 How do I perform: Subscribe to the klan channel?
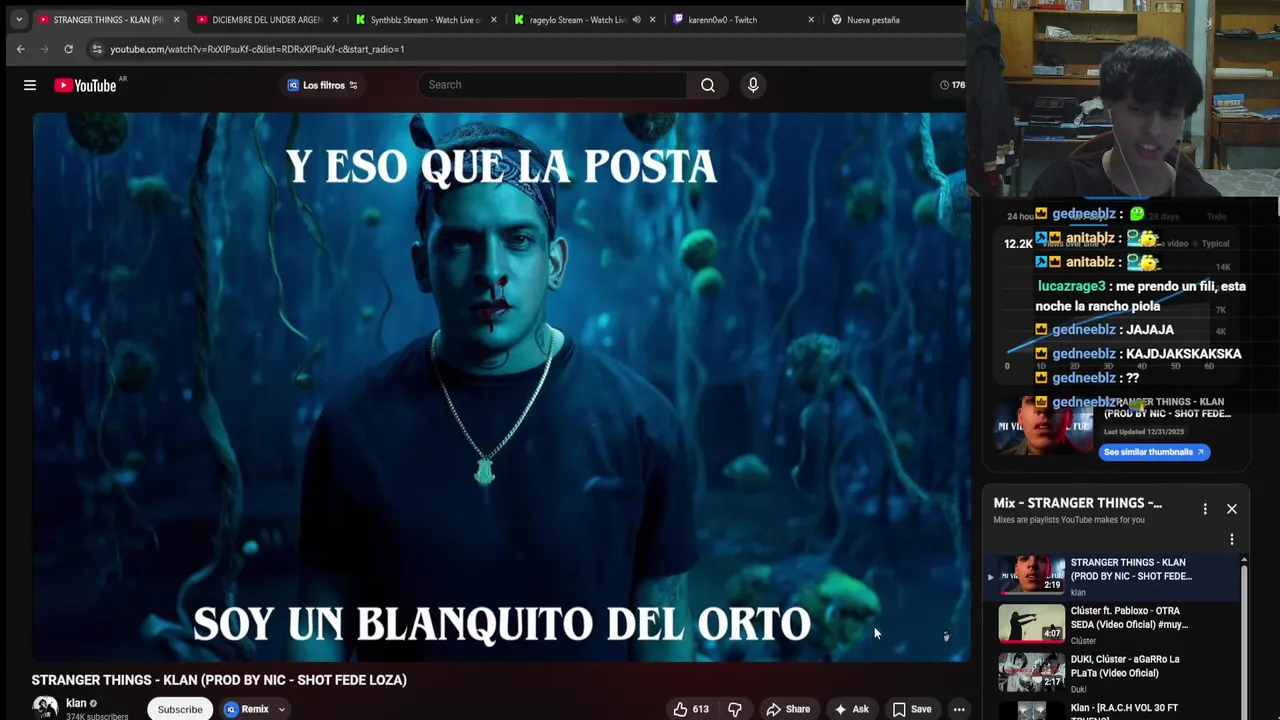click(180, 709)
